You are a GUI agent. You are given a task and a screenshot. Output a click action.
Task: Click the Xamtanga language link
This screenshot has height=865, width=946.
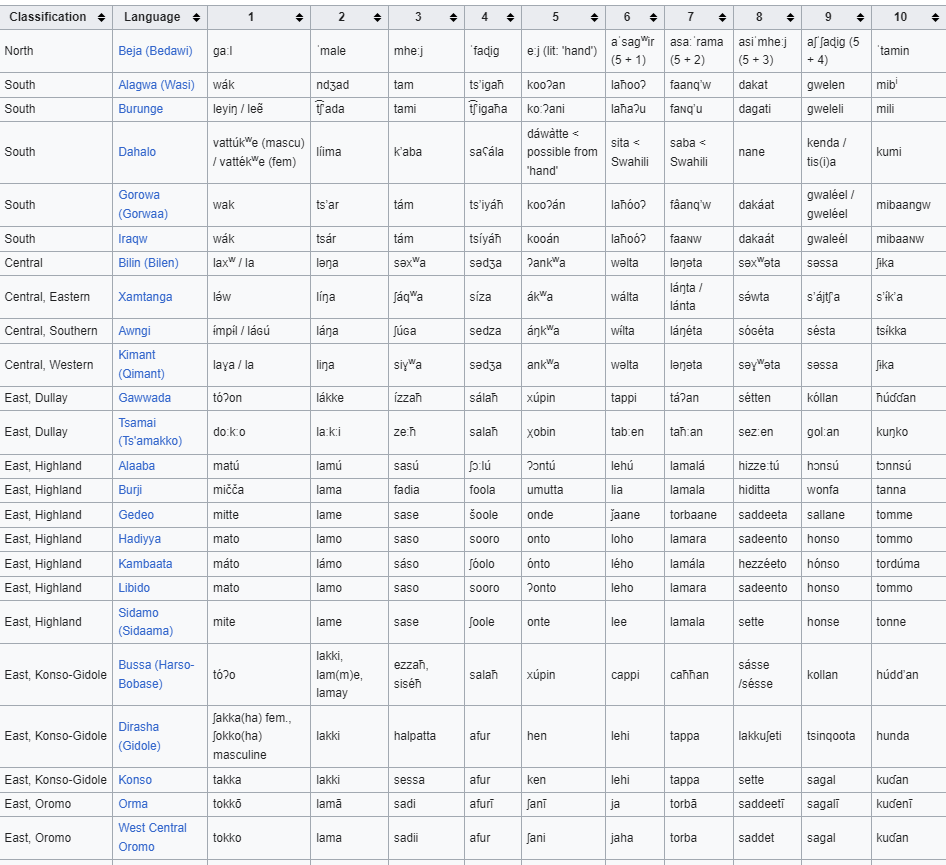point(145,296)
